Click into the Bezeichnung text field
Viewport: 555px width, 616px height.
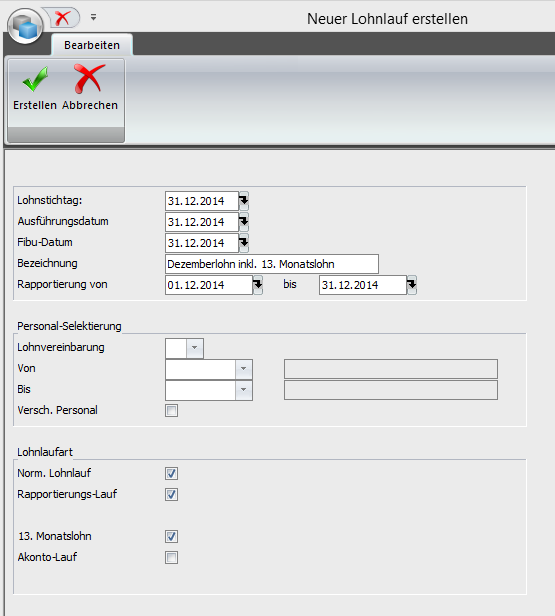[x=272, y=264]
